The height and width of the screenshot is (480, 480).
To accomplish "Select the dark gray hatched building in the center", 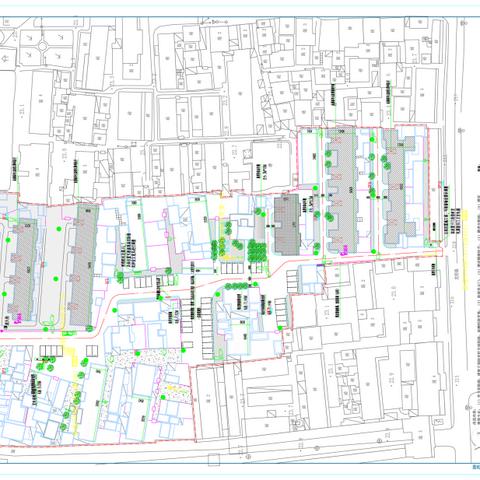I will point(287,224).
